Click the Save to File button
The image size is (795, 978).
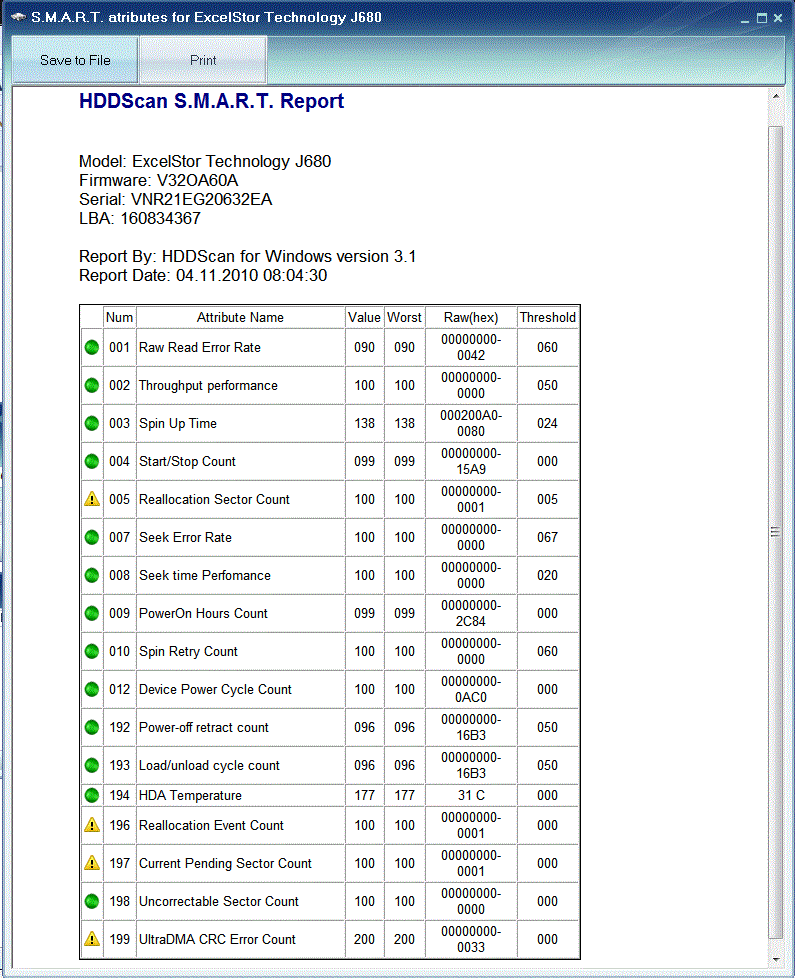pyautogui.click(x=75, y=60)
